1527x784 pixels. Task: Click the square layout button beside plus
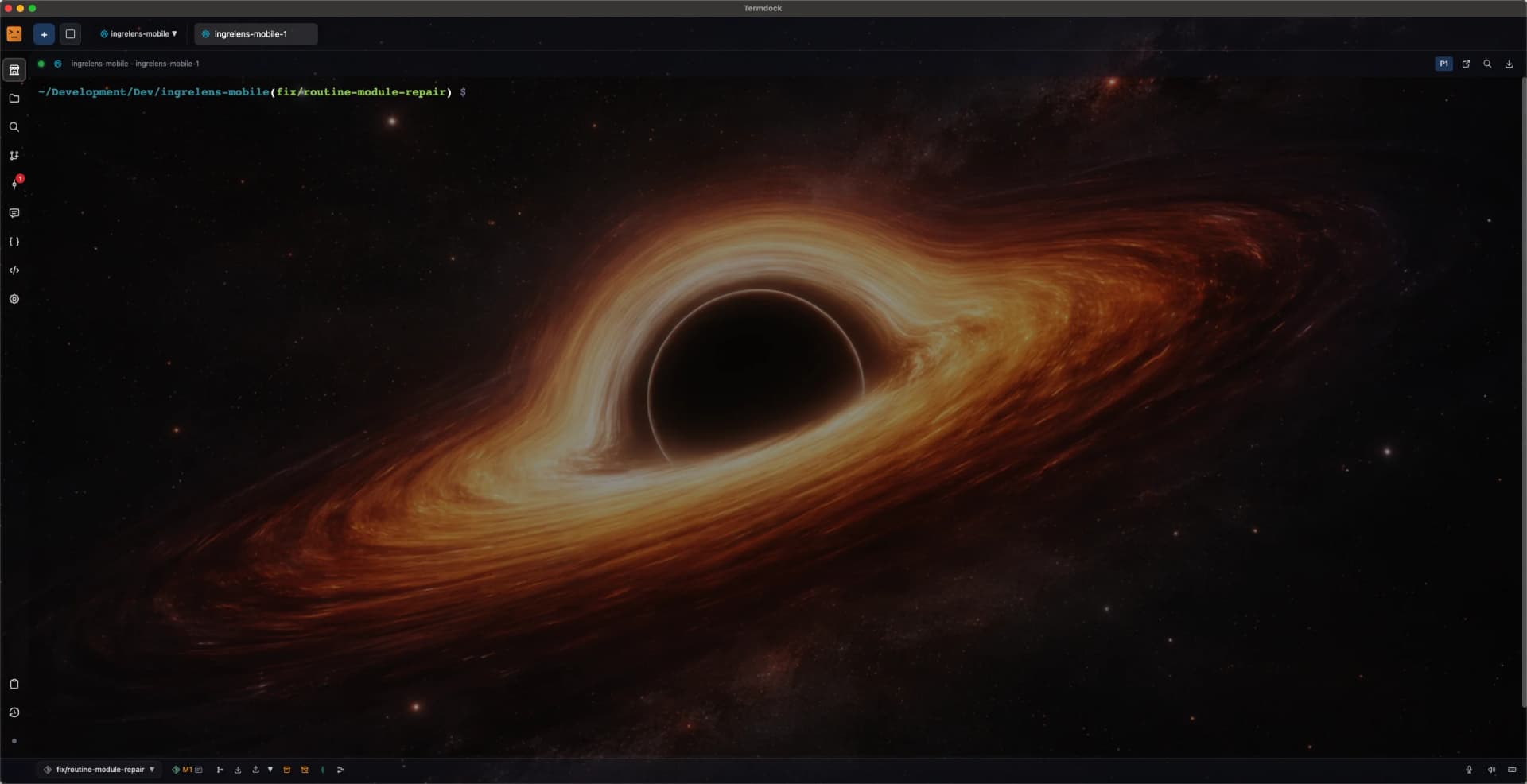(x=70, y=34)
